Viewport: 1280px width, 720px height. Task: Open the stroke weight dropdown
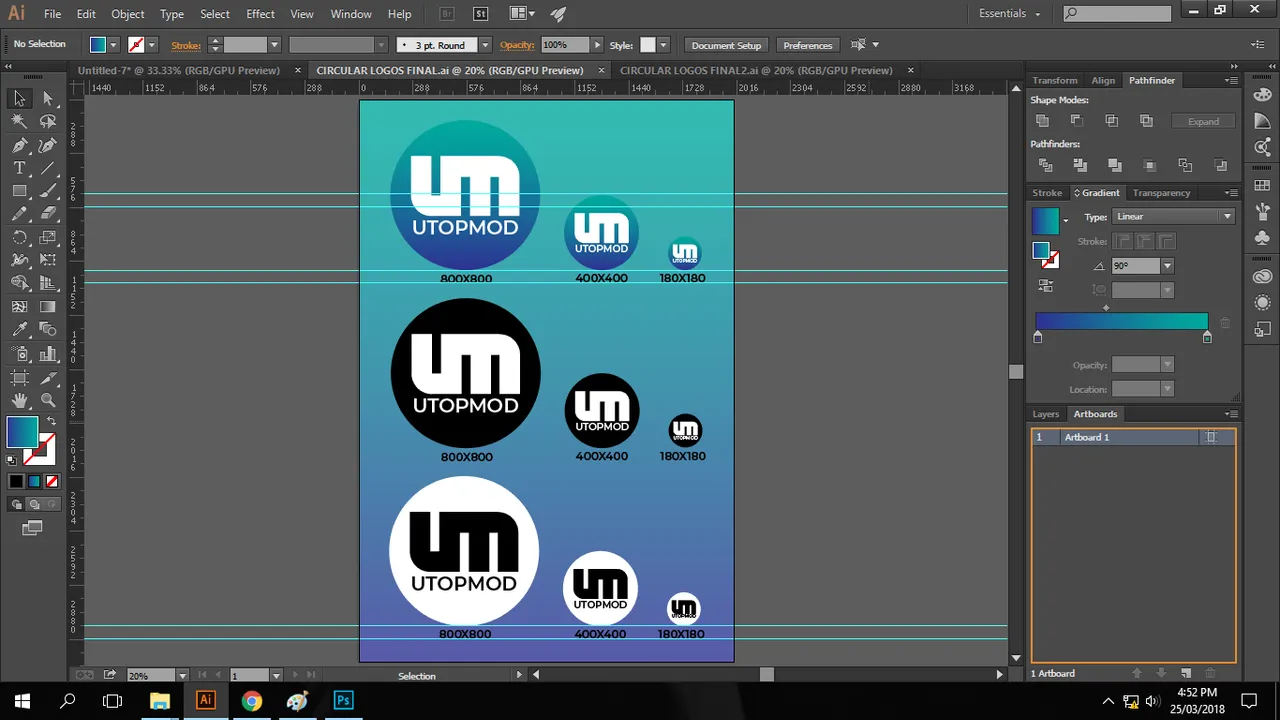(273, 45)
